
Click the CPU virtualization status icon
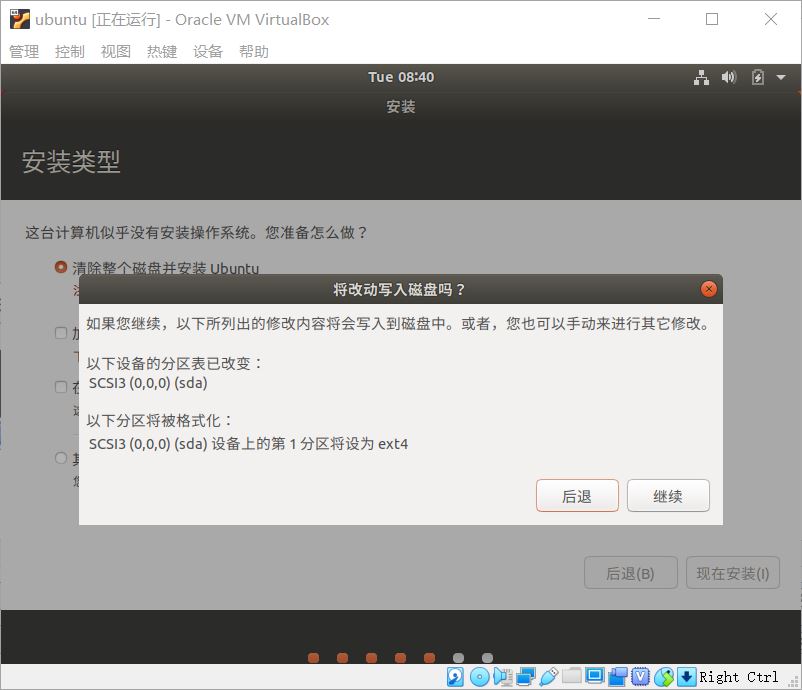click(640, 677)
